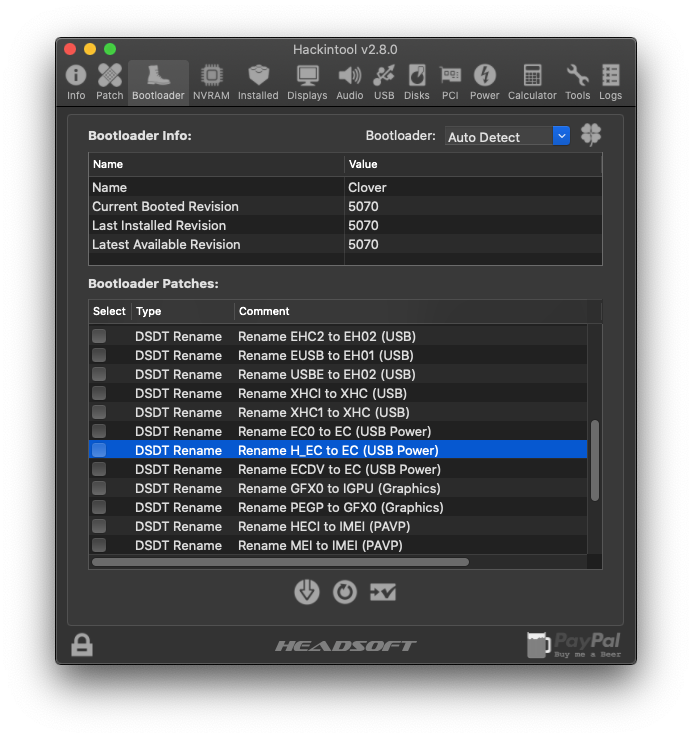This screenshot has height=738, width=692.
Task: Select row text Rename GFX0 to IGPU (Graphics)
Action: [339, 489]
